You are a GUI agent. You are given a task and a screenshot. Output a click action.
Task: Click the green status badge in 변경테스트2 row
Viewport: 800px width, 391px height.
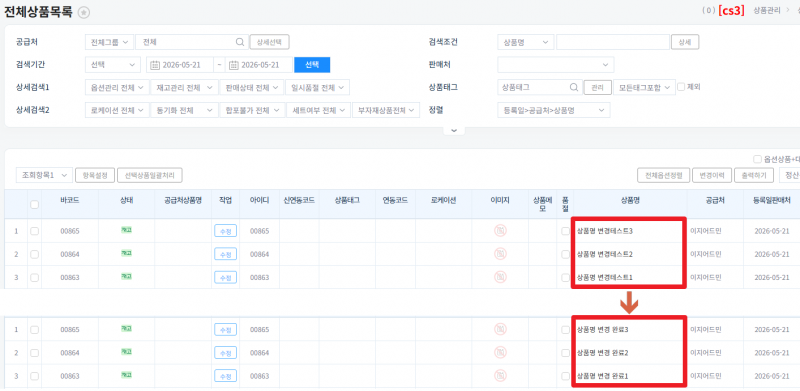coord(126,253)
